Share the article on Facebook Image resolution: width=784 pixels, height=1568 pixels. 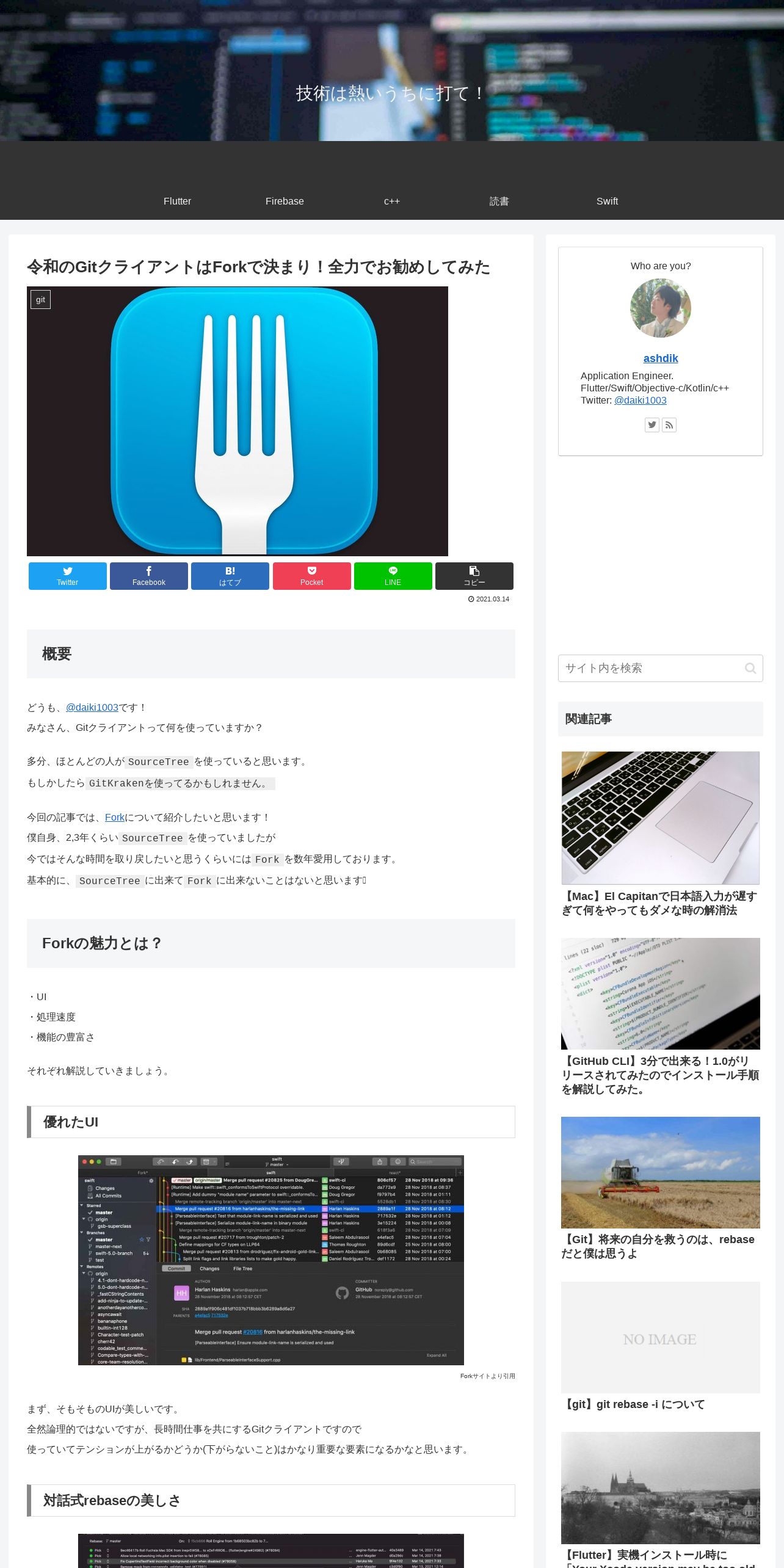point(149,576)
